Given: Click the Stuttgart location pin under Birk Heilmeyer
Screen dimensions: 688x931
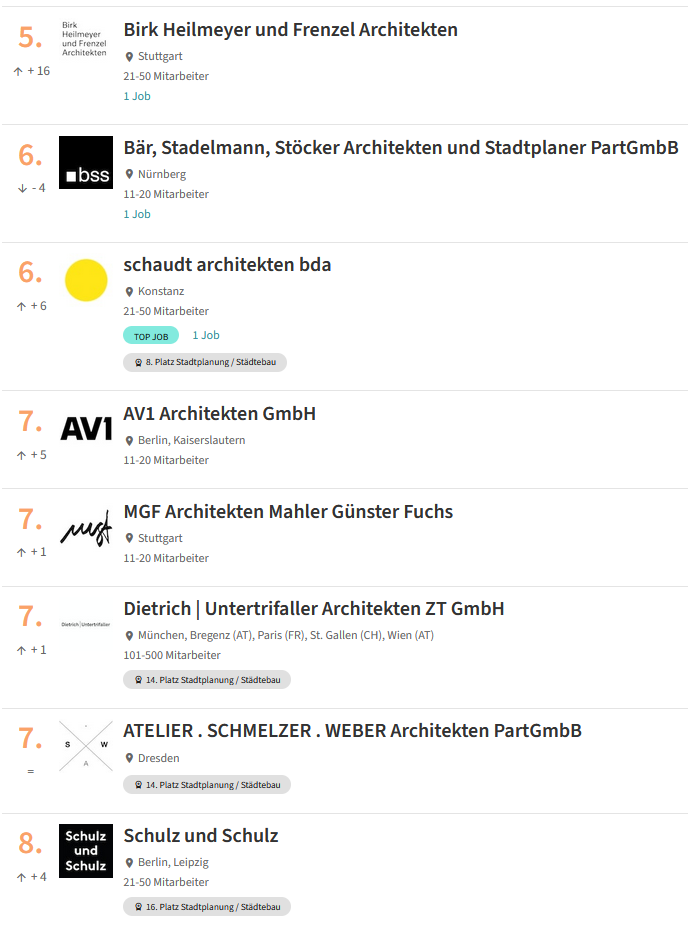Looking at the screenshot, I should [x=129, y=57].
